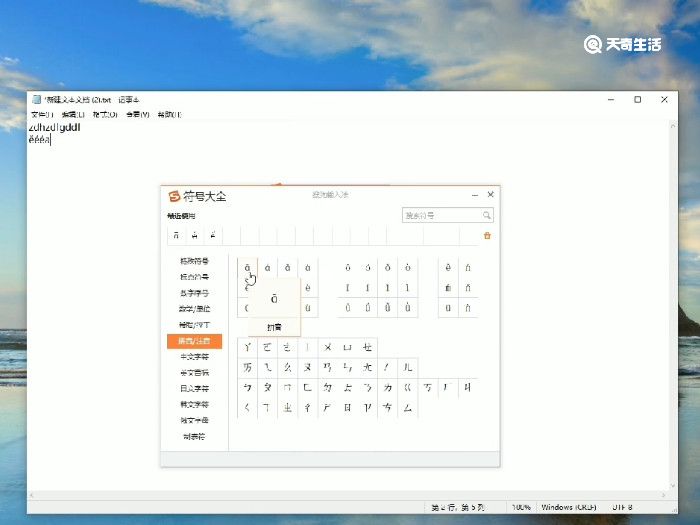Click the trash icon to clear recent symbols
The width and height of the screenshot is (700, 525).
pyautogui.click(x=487, y=235)
